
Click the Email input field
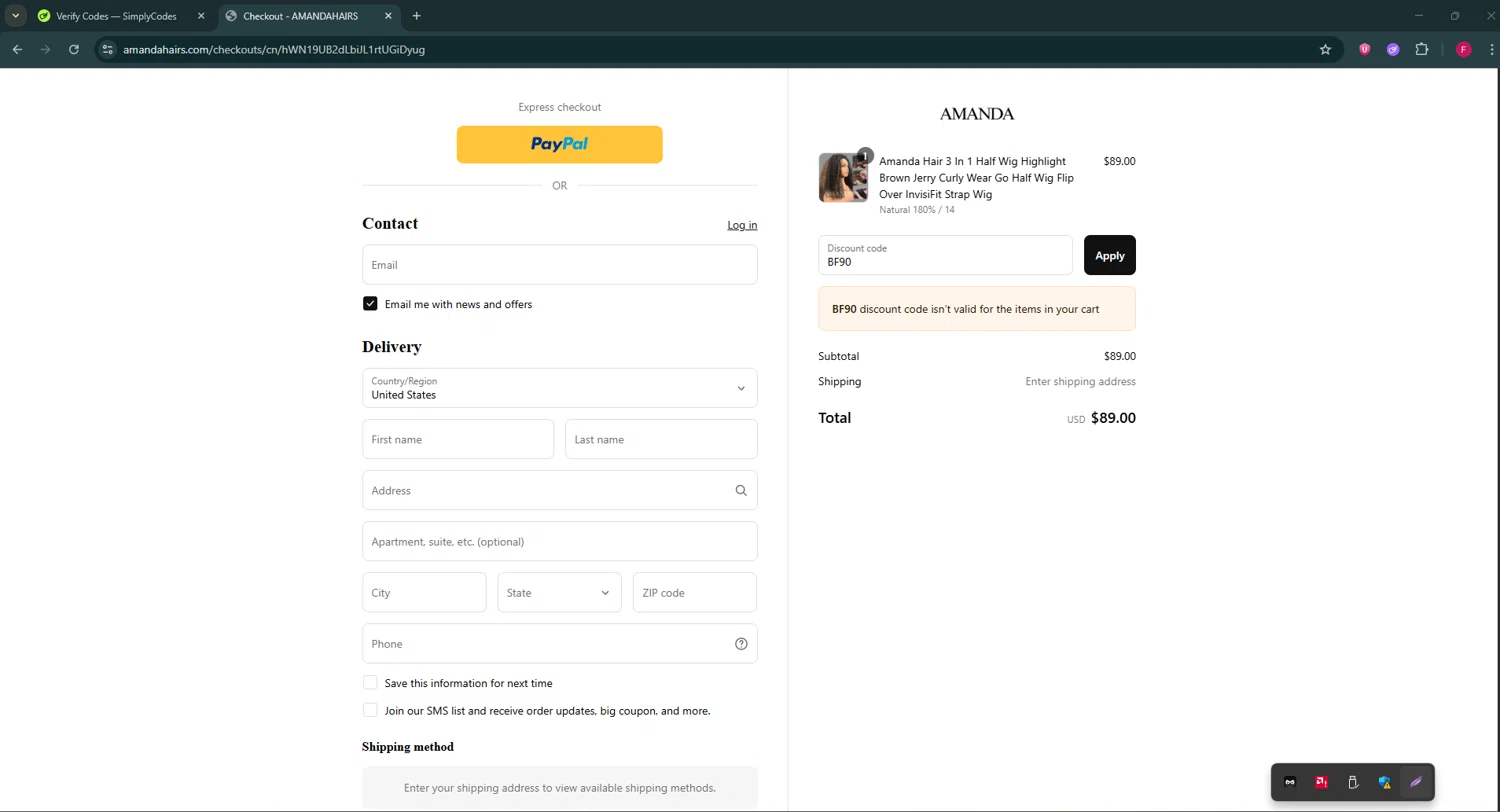tap(560, 265)
